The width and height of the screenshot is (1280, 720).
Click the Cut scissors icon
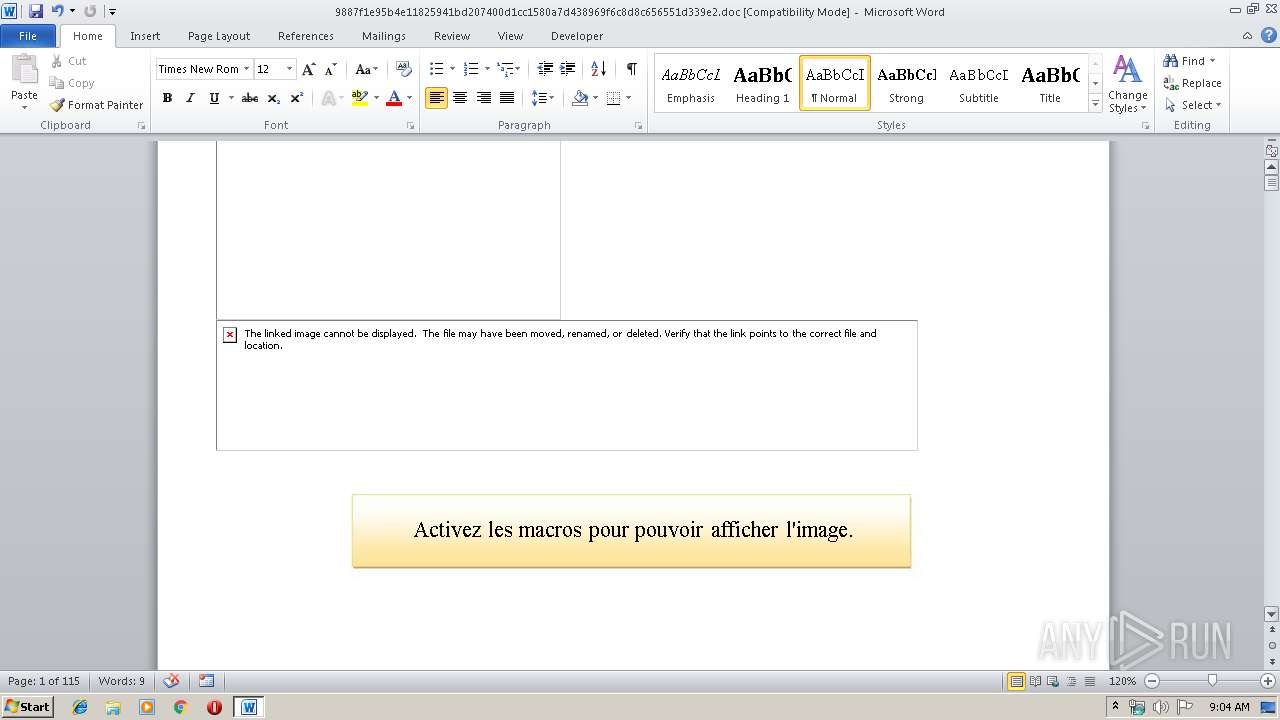[57, 61]
